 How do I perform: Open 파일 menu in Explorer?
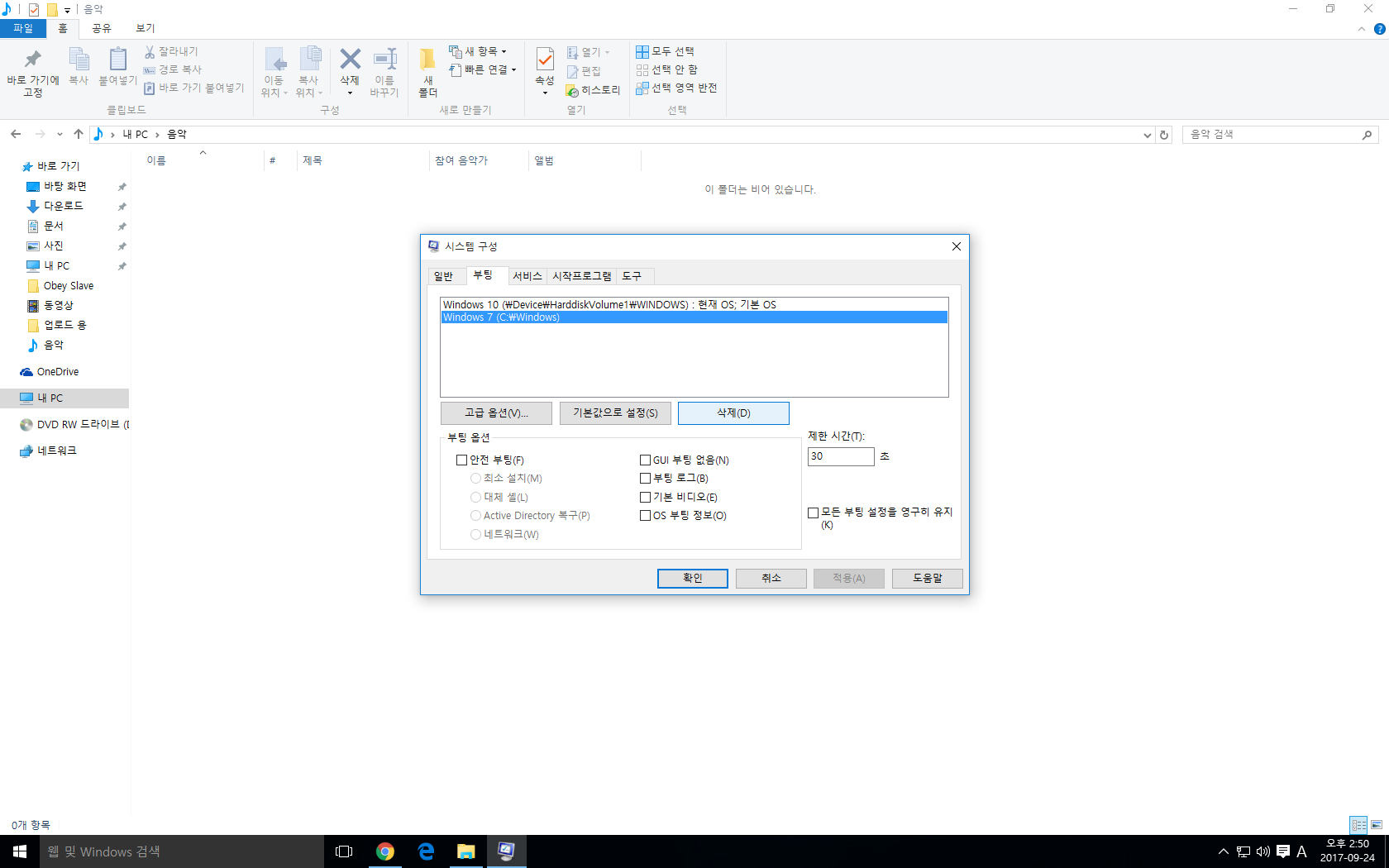pyautogui.click(x=23, y=28)
